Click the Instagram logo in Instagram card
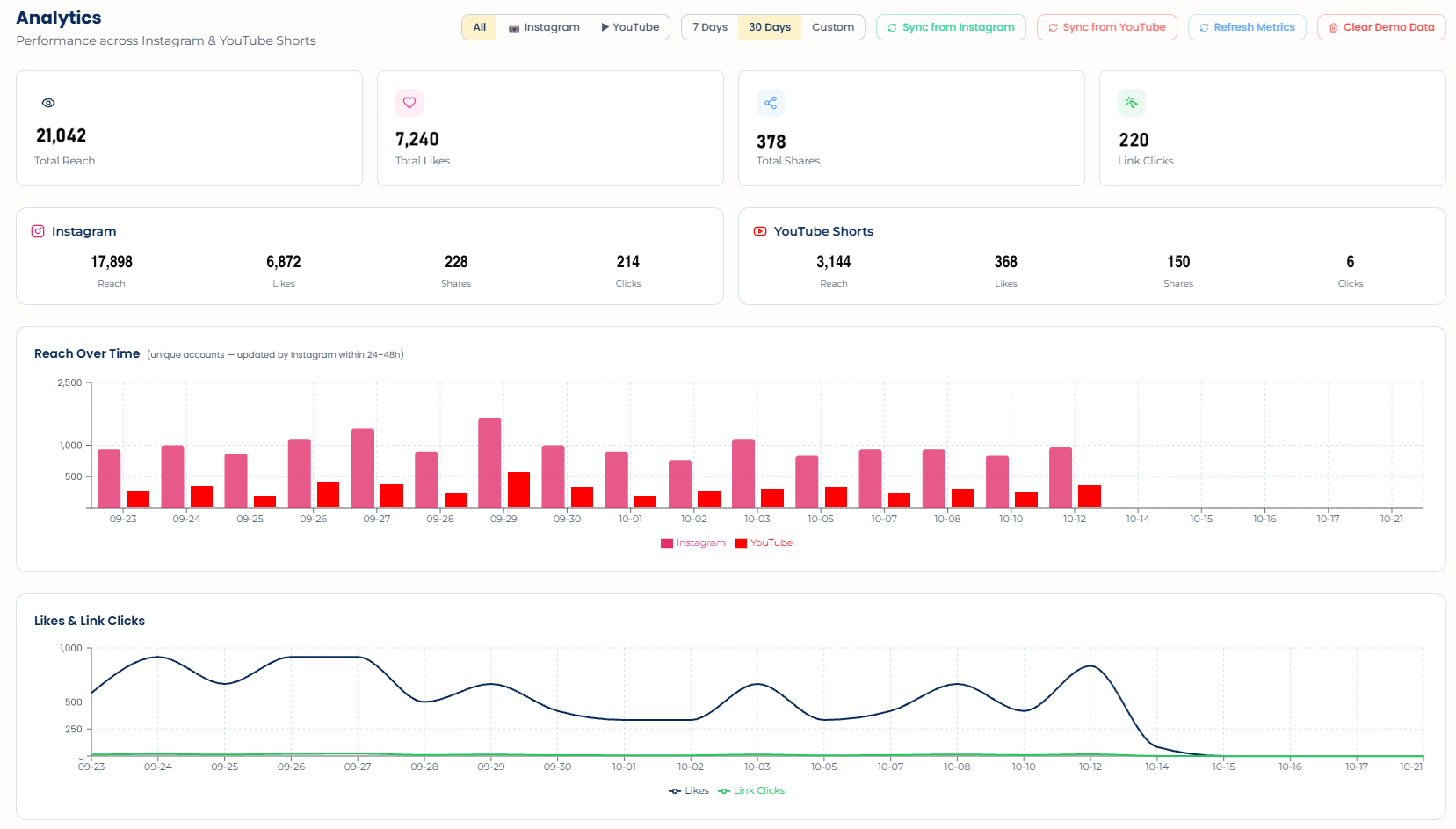The image size is (1456, 829). coord(38,231)
